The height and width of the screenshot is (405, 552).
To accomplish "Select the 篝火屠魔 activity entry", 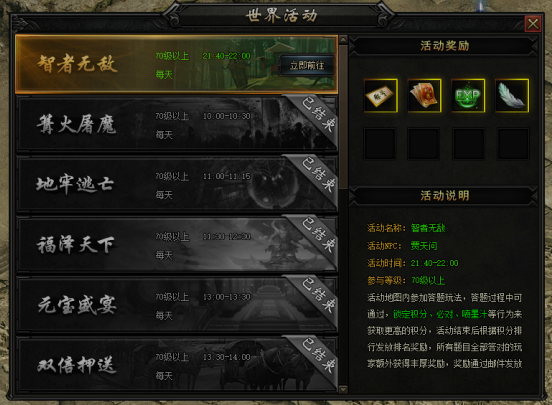I will tap(176, 124).
